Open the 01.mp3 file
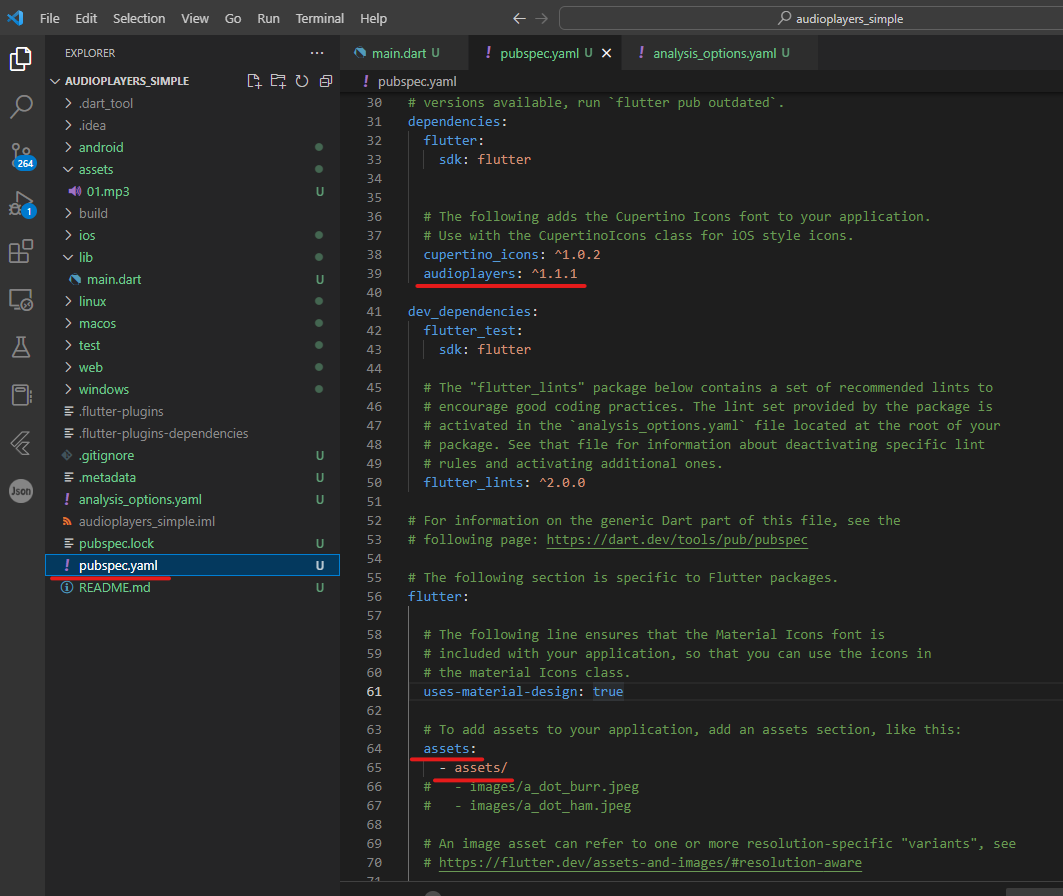The width and height of the screenshot is (1063, 896). click(193, 191)
